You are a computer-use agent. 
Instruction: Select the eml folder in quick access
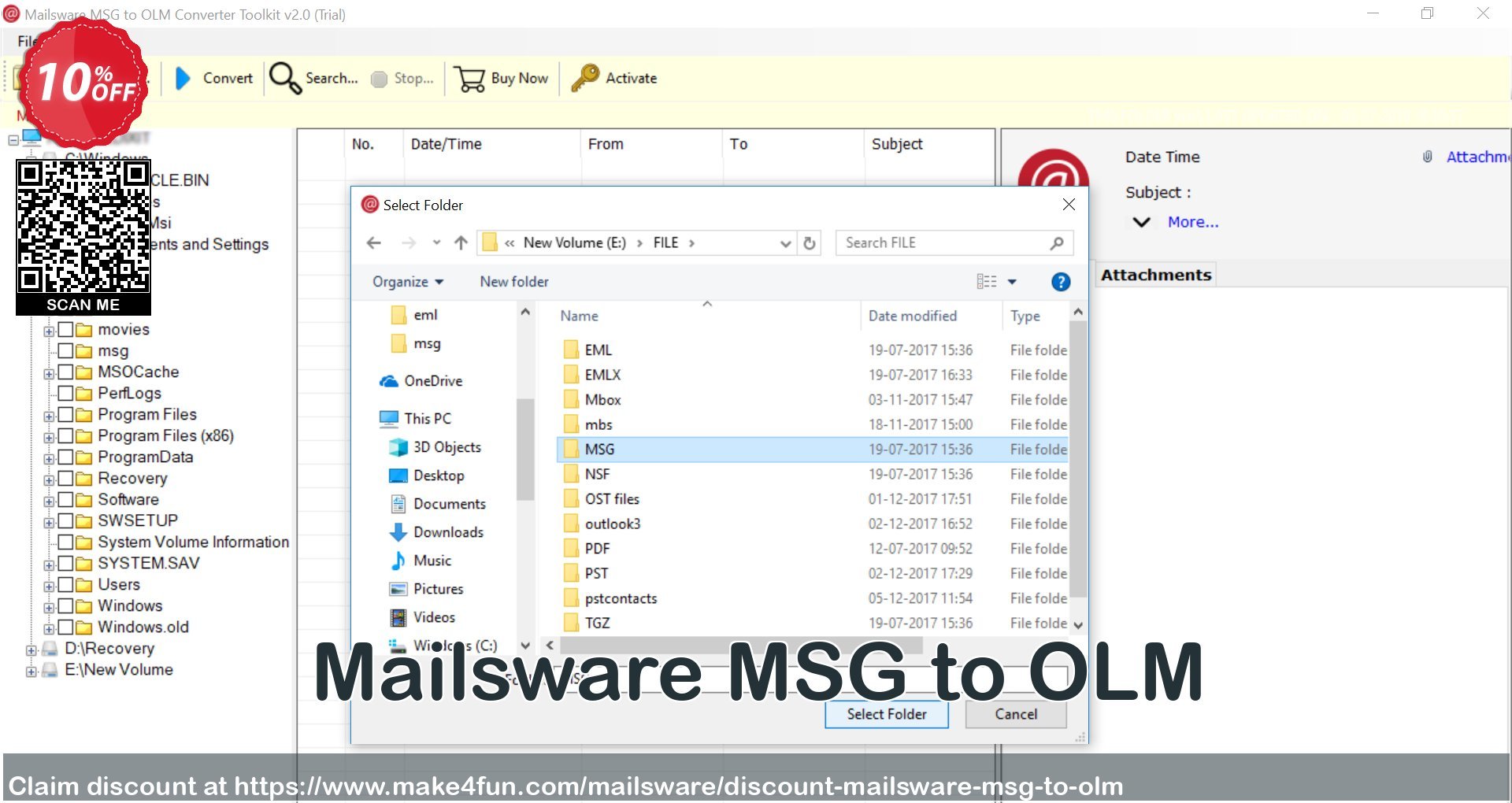414,315
